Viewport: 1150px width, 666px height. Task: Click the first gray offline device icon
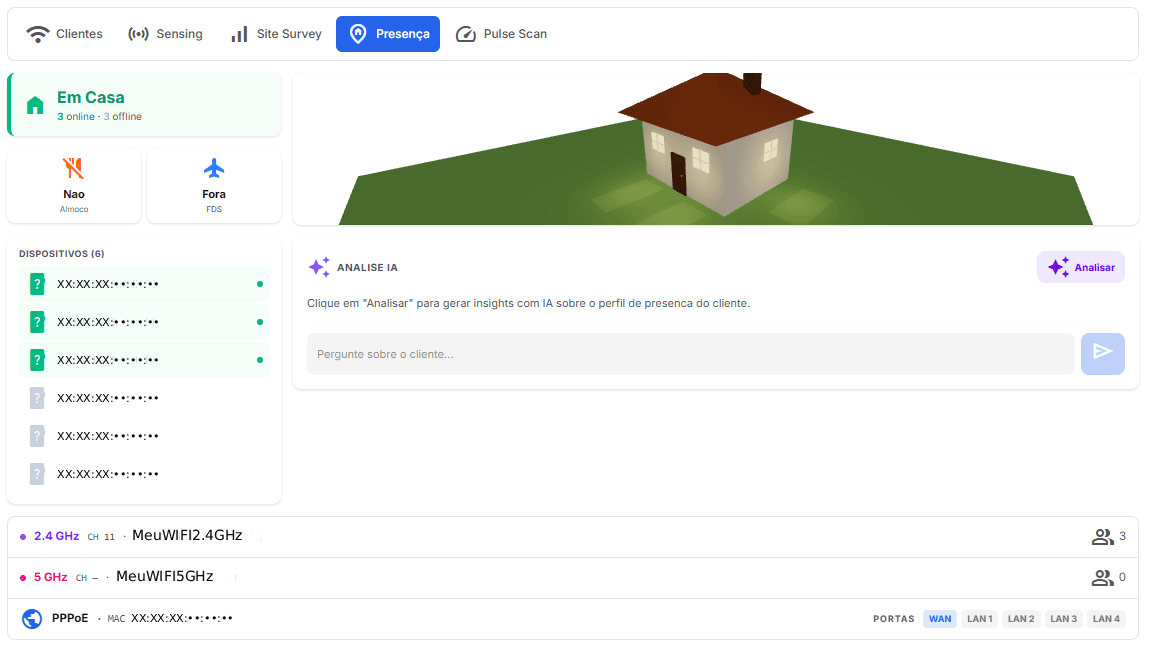(x=37, y=398)
